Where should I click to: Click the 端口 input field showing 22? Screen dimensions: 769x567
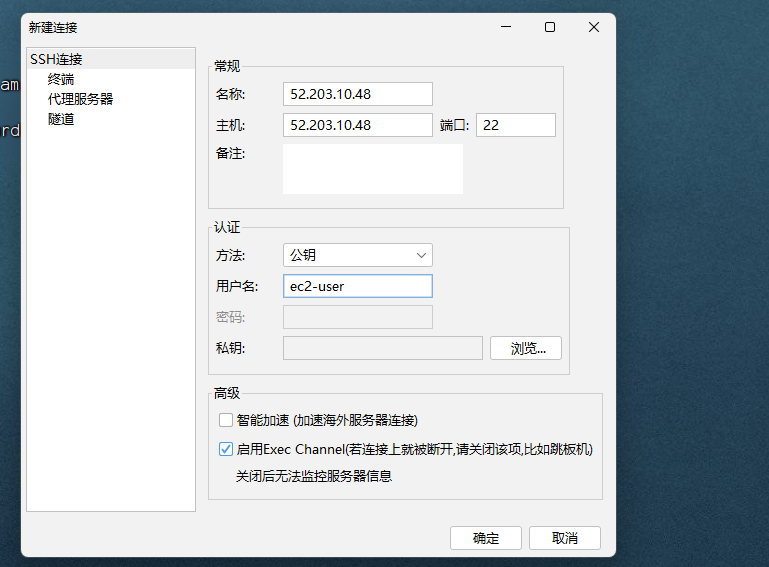[515, 125]
